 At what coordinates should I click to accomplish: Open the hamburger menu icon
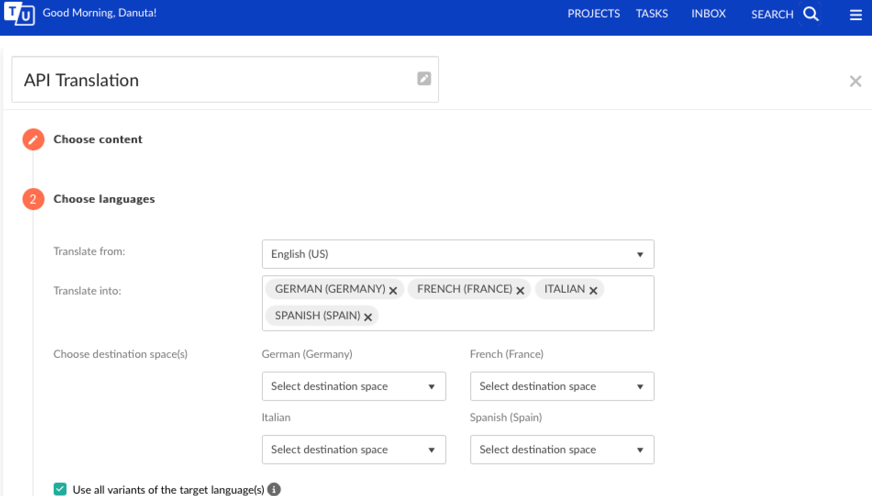click(856, 15)
